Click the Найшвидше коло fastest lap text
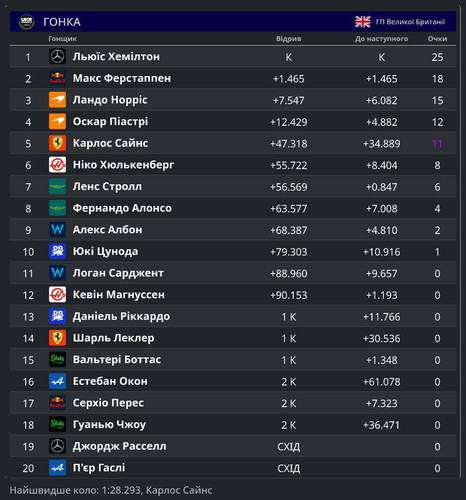The image size is (466, 500). (111, 490)
